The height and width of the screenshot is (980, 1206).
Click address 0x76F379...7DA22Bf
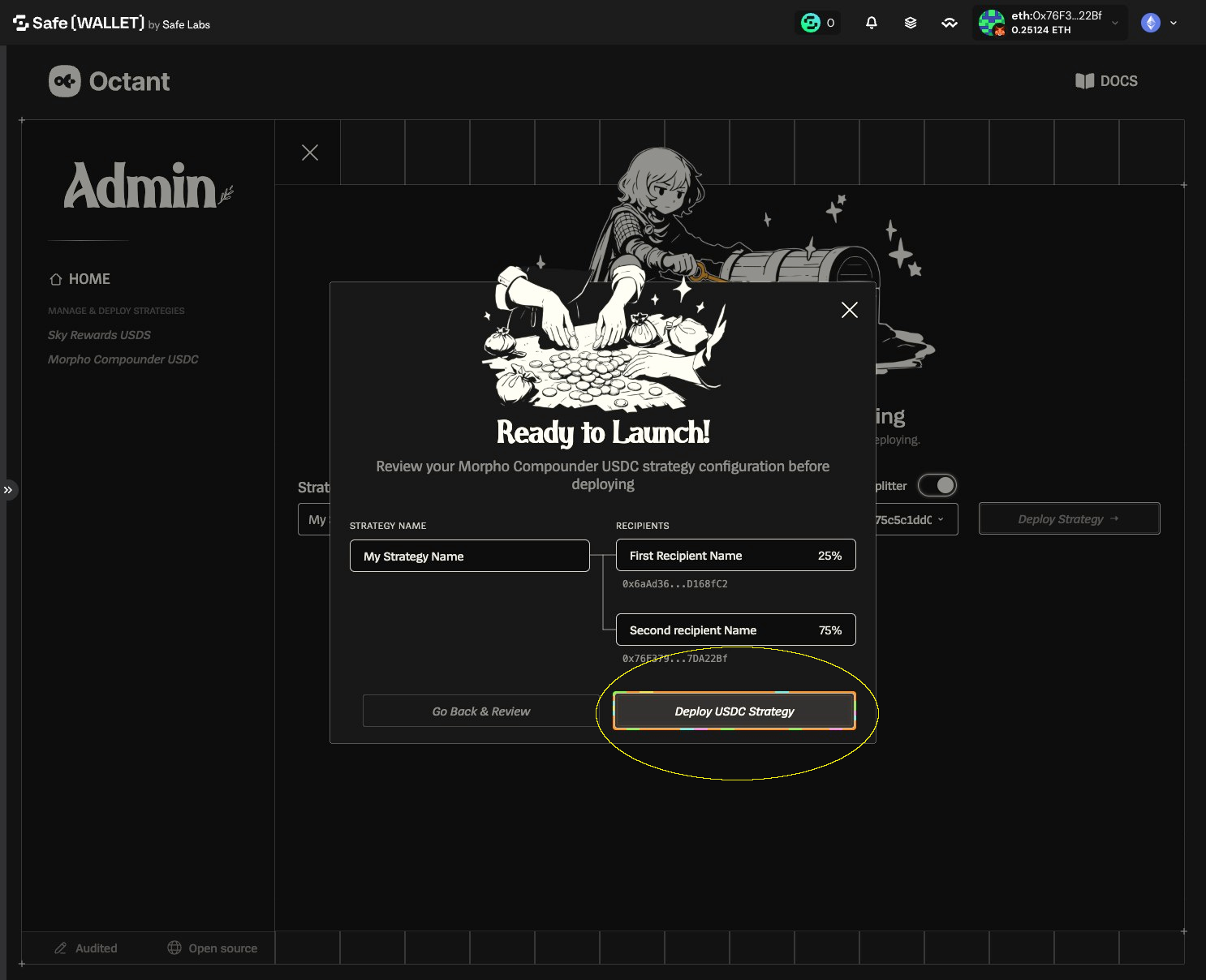click(x=675, y=659)
